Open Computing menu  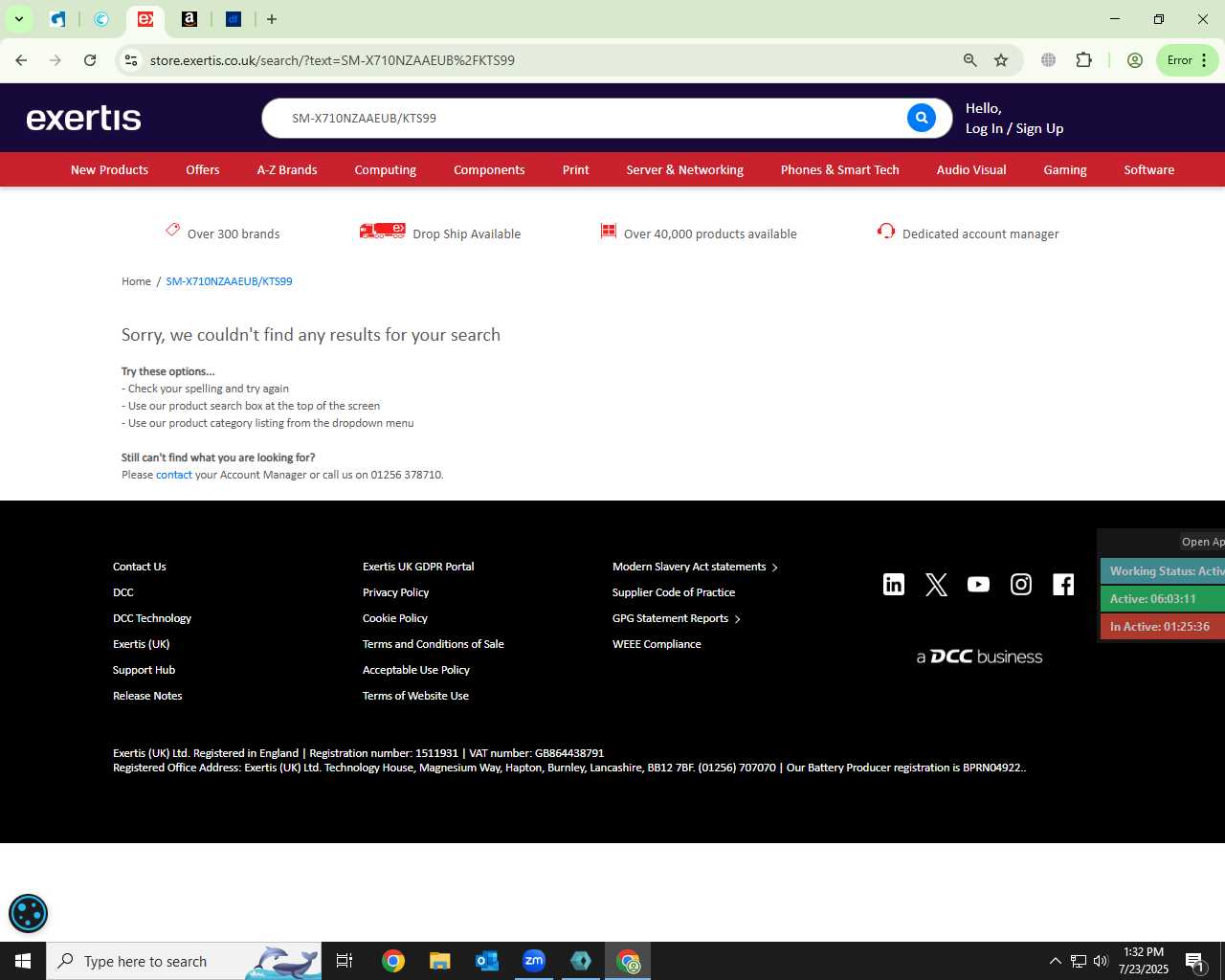click(385, 169)
